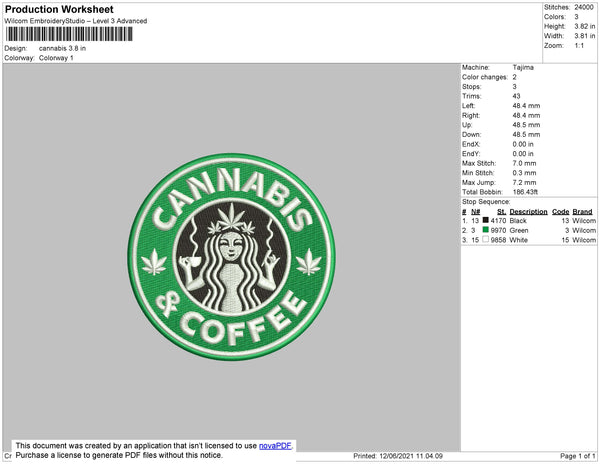The width and height of the screenshot is (600, 464).
Task: Click the Production Worksheet title
Action: 59,9
